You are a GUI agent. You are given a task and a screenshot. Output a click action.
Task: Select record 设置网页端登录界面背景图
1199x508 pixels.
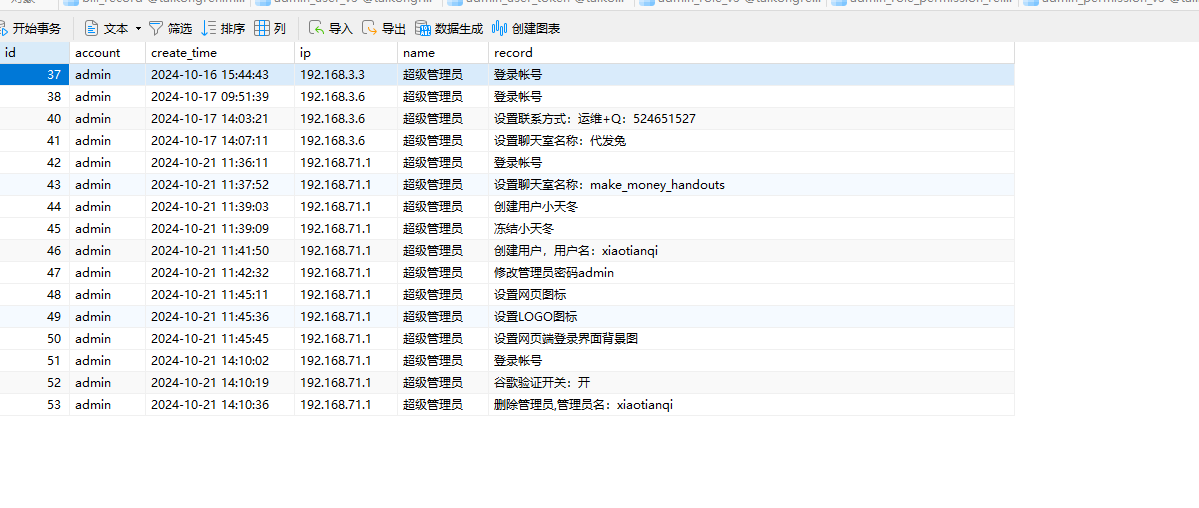[x=752, y=339]
